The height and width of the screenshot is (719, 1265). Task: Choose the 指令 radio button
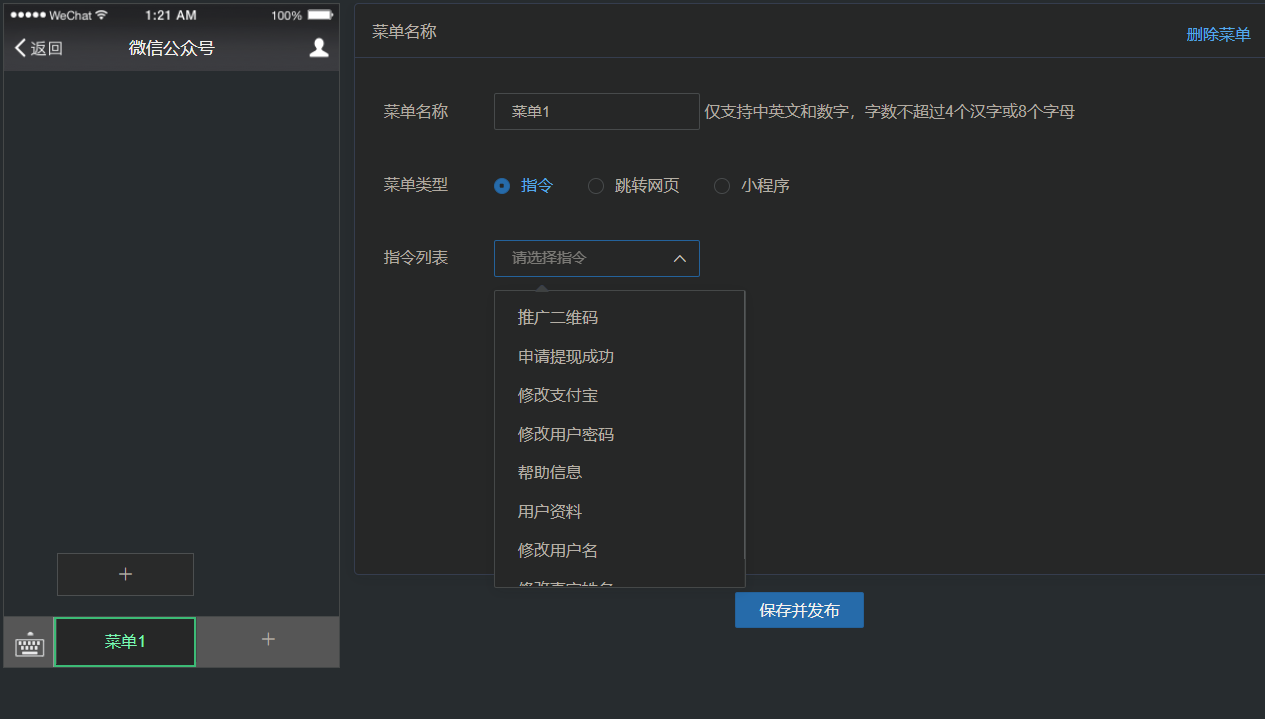point(502,186)
